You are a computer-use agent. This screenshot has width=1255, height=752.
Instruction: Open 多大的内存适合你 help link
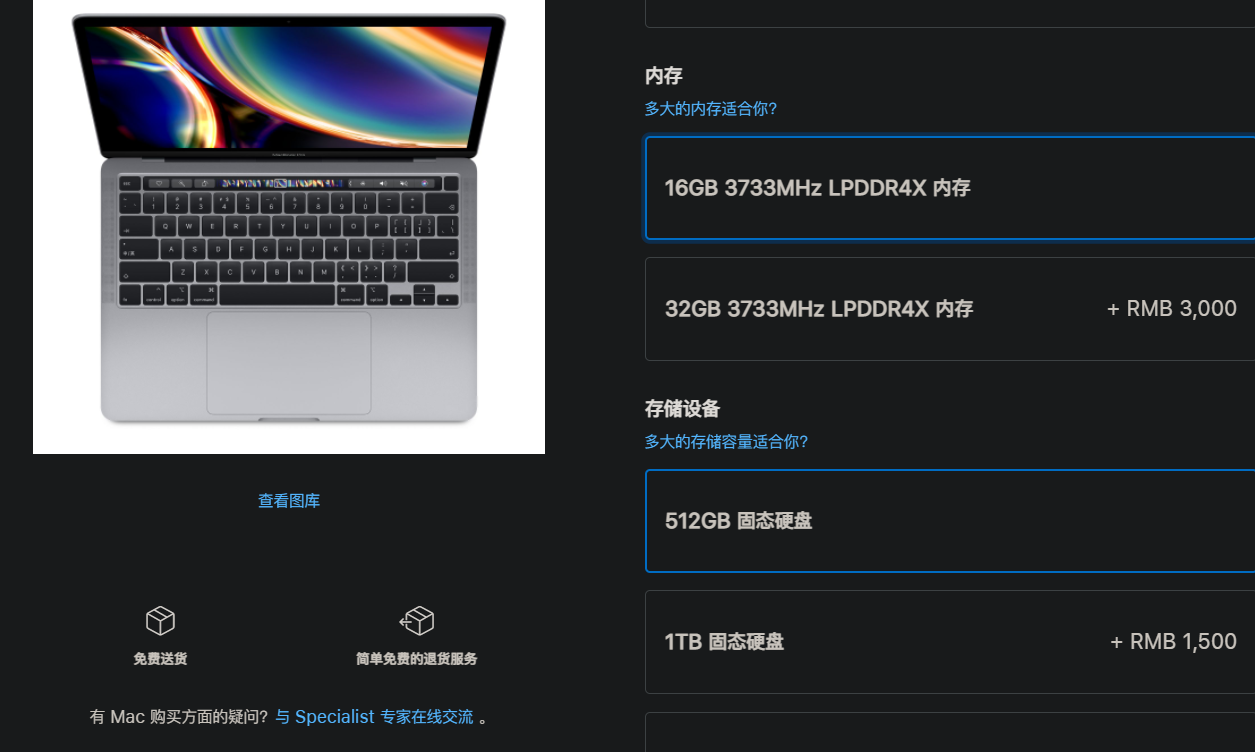pyautogui.click(x=711, y=109)
